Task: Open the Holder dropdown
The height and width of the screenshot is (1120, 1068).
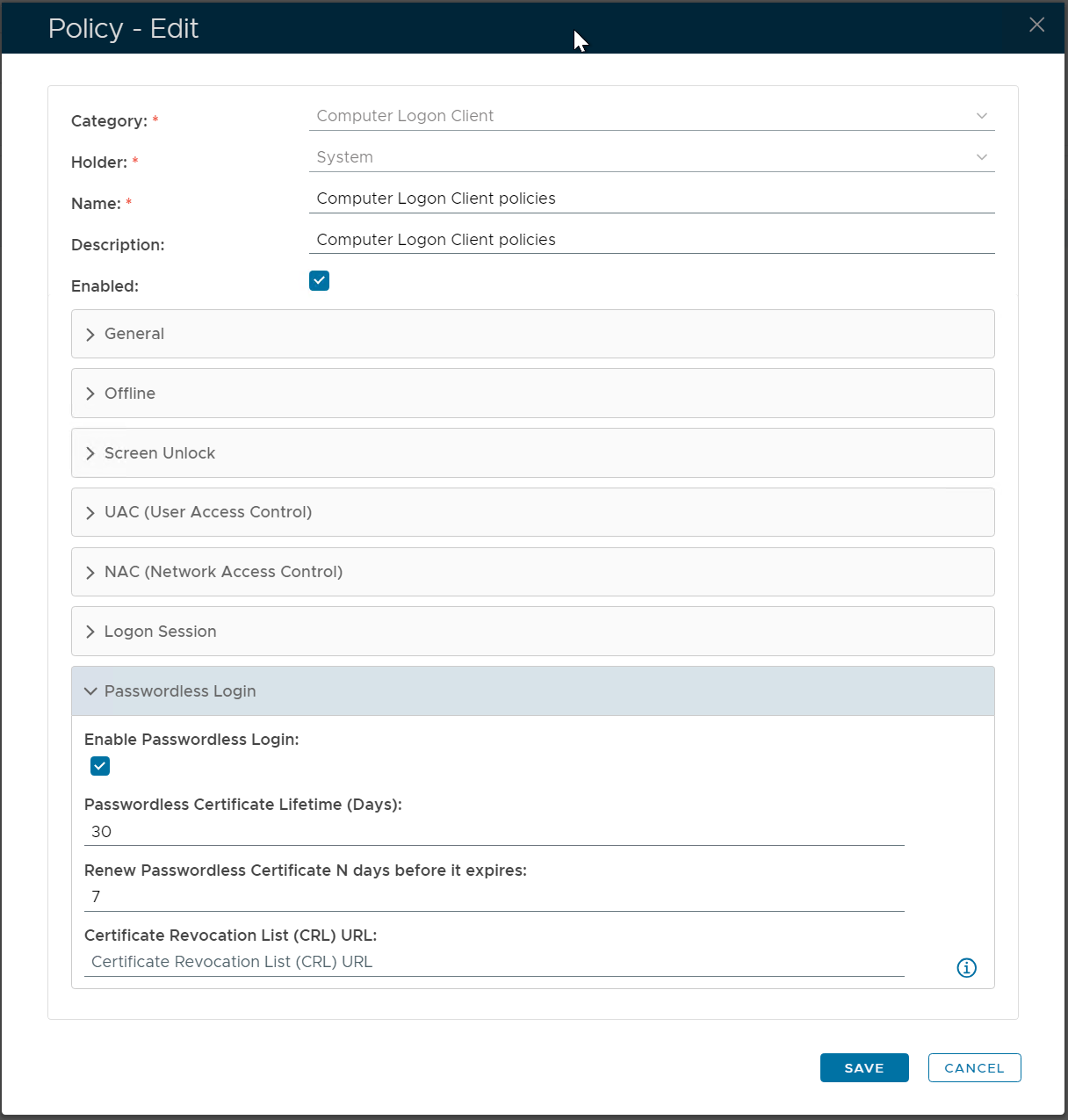Action: (x=651, y=157)
